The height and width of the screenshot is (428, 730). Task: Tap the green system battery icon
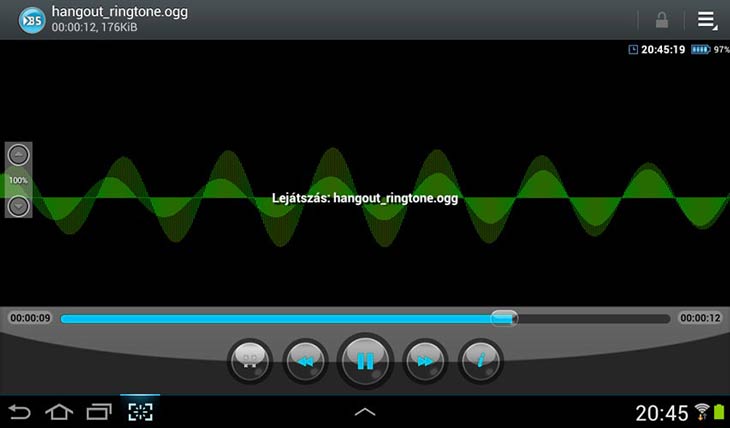tap(719, 412)
